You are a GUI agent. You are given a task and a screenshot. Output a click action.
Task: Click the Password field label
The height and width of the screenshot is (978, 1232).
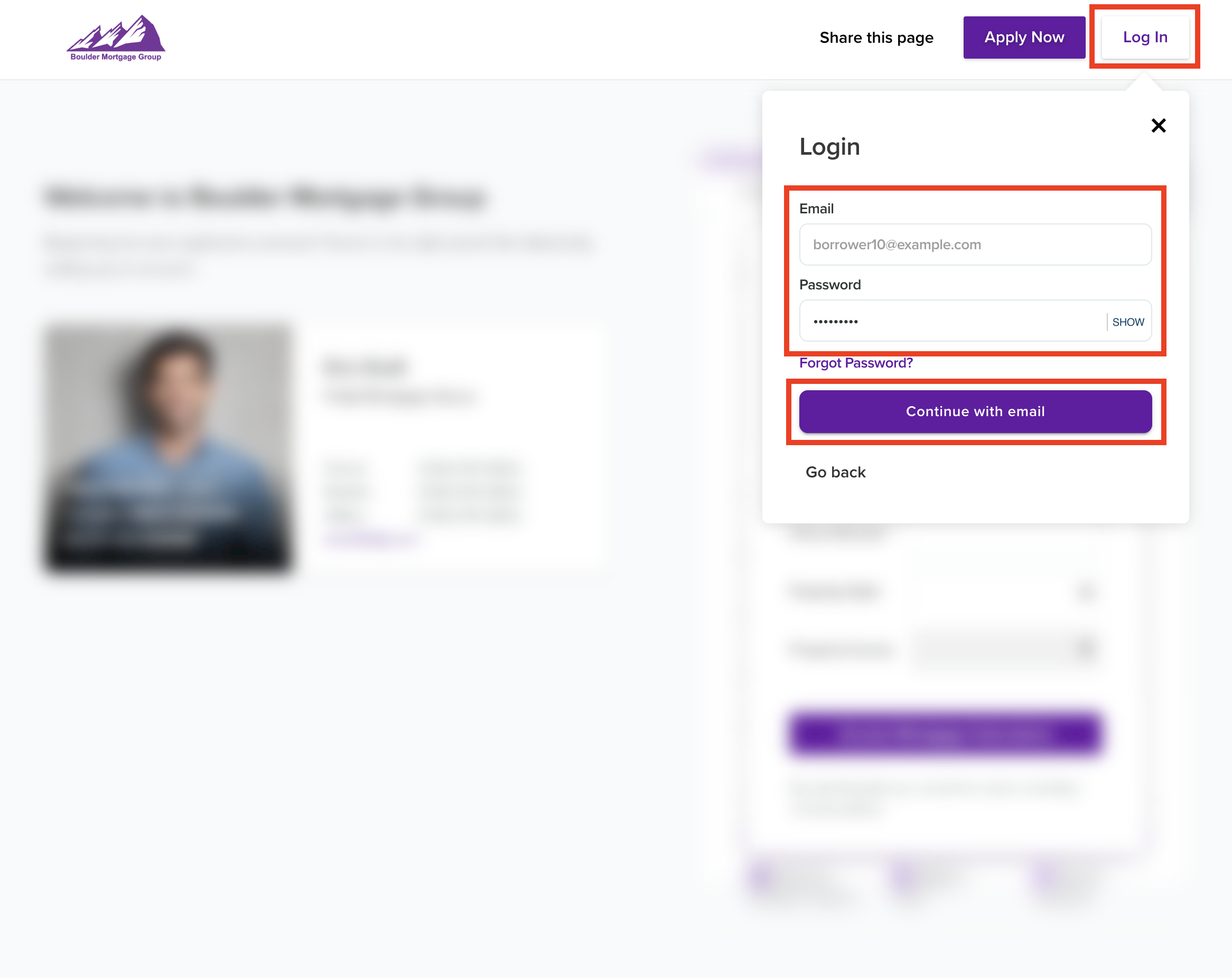click(829, 285)
